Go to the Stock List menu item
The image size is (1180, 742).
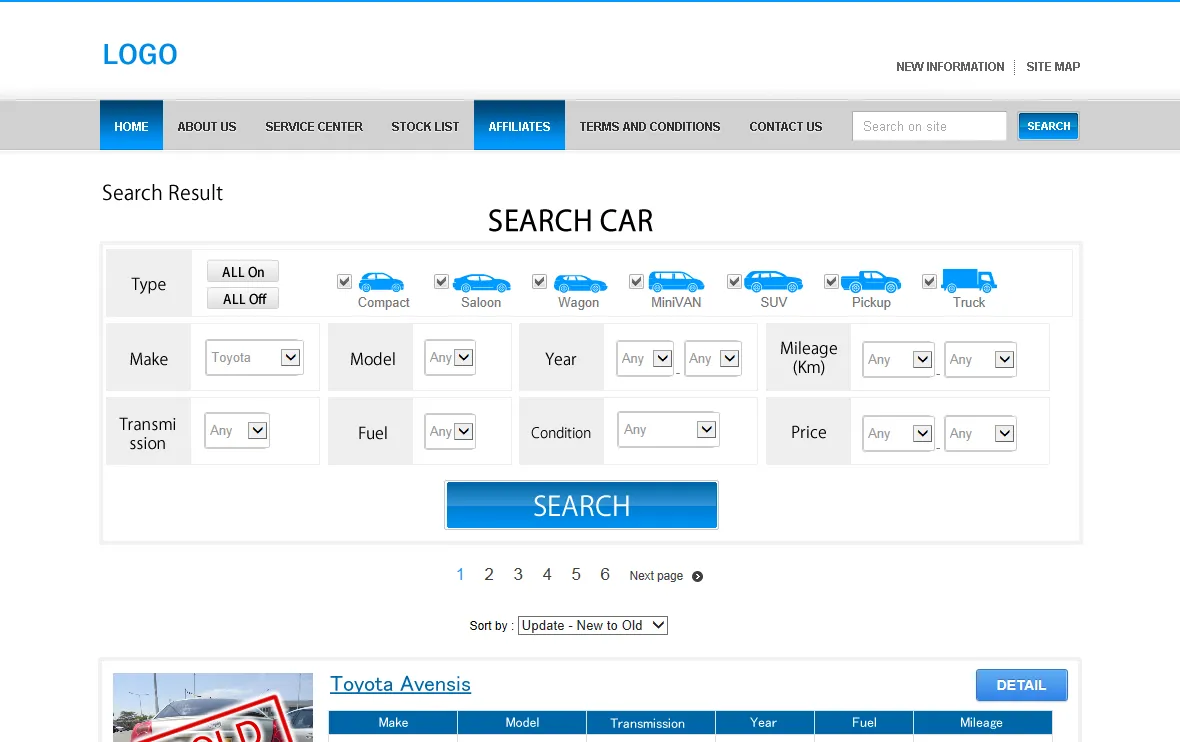(x=425, y=126)
